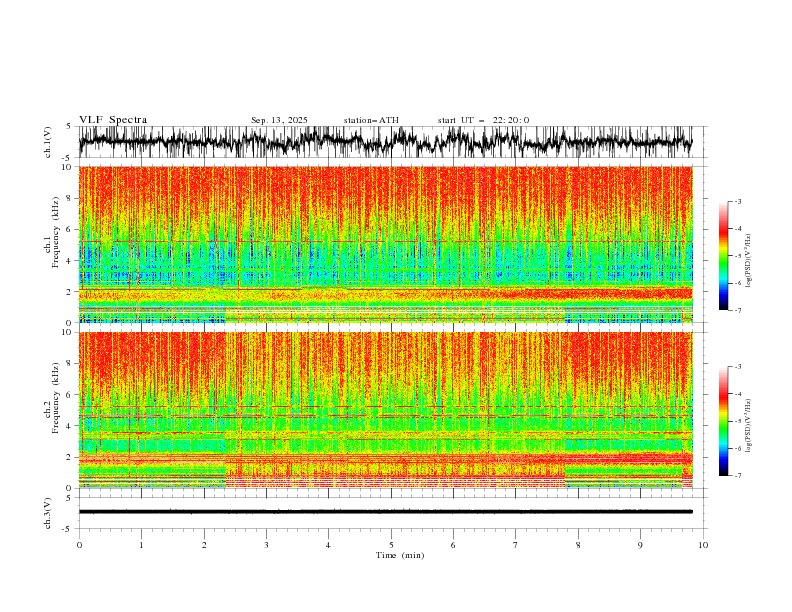The width and height of the screenshot is (792, 612).
Task: Click the "8" kHz tick on the ch.1 frequency axis
Action: (70, 198)
